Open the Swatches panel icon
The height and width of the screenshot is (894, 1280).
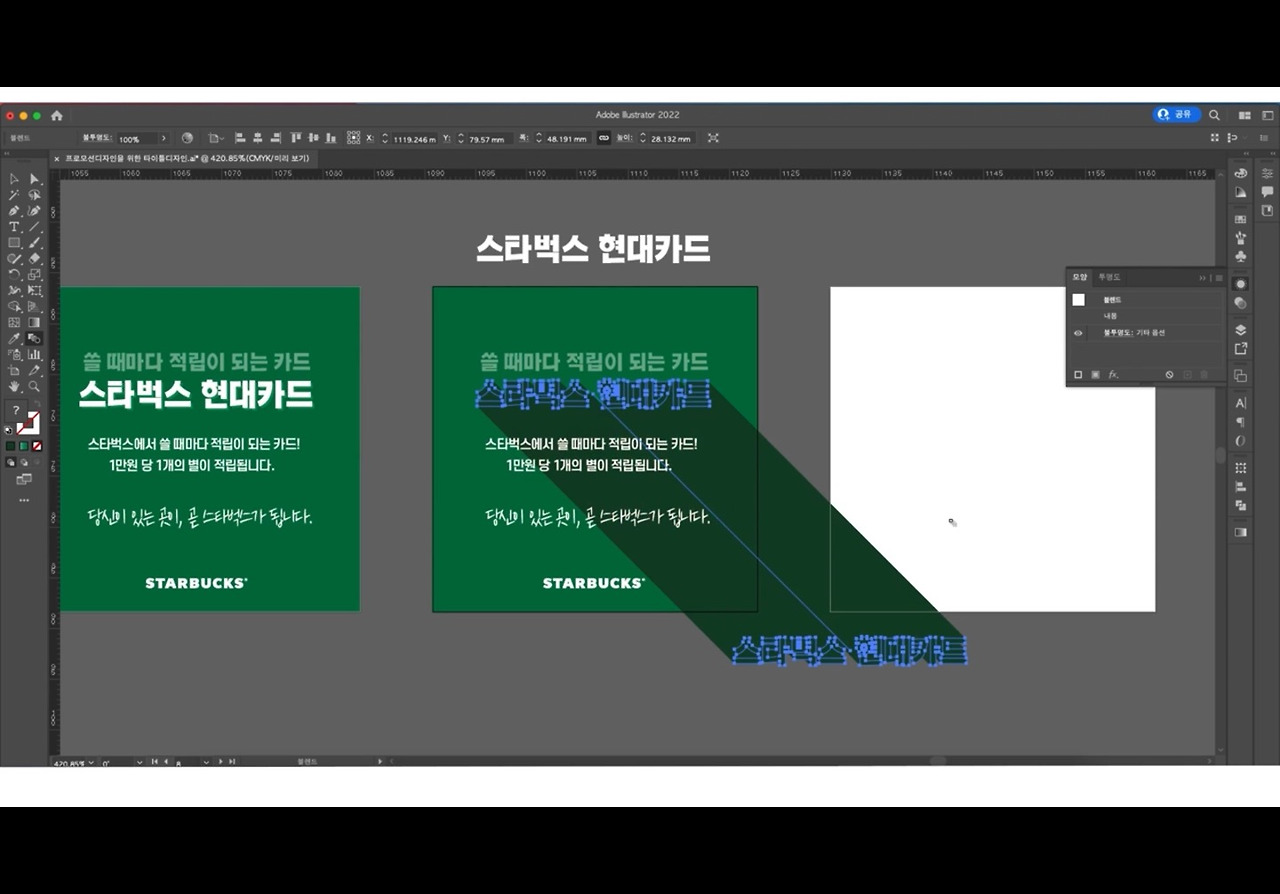tap(1241, 219)
